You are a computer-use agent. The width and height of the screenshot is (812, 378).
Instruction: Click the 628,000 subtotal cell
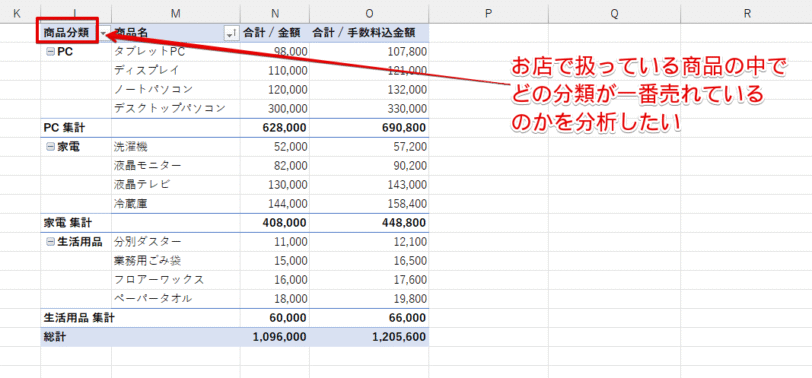point(274,128)
